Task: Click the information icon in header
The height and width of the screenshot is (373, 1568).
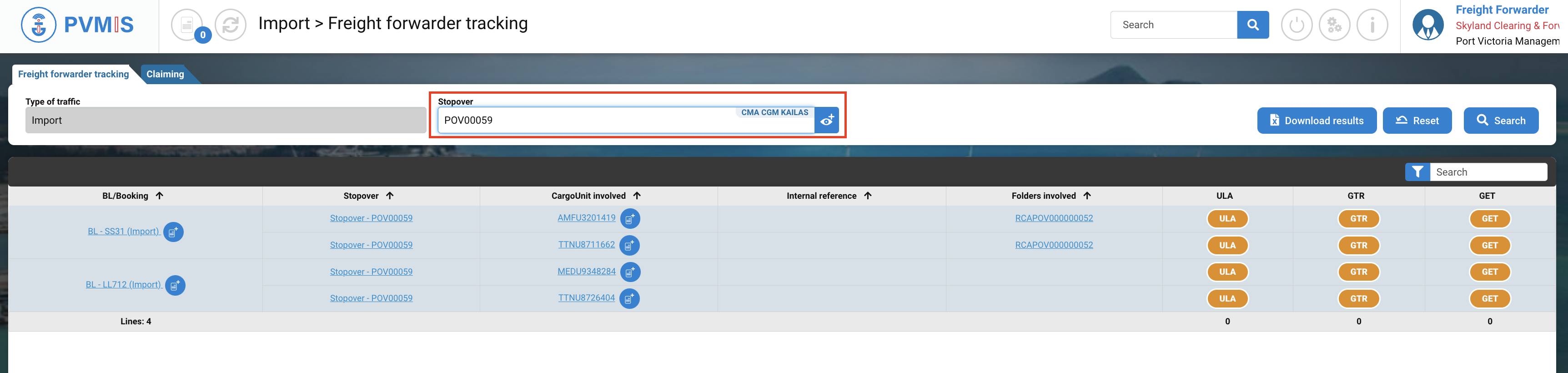Action: (1372, 25)
